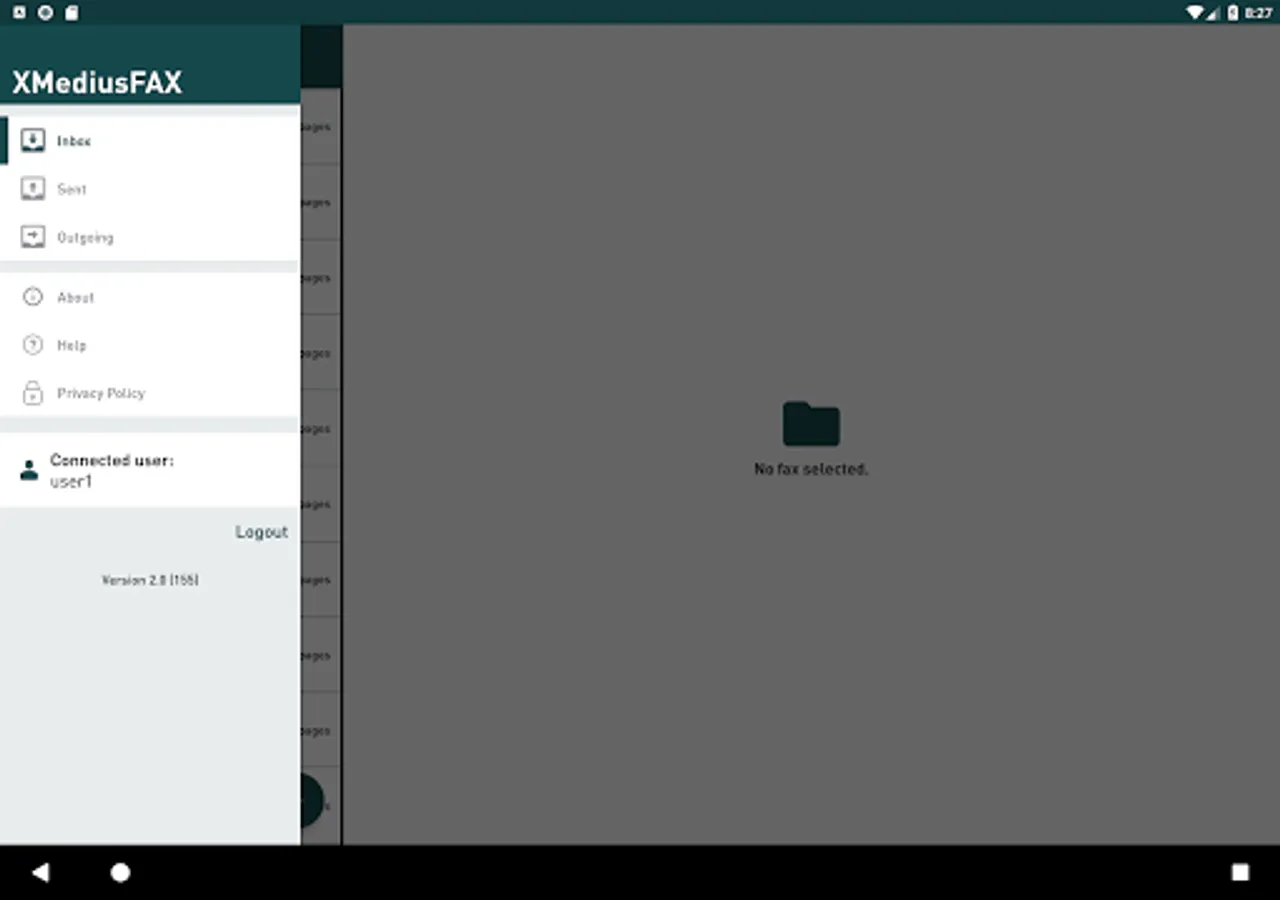Tap the Android home button

[120, 872]
